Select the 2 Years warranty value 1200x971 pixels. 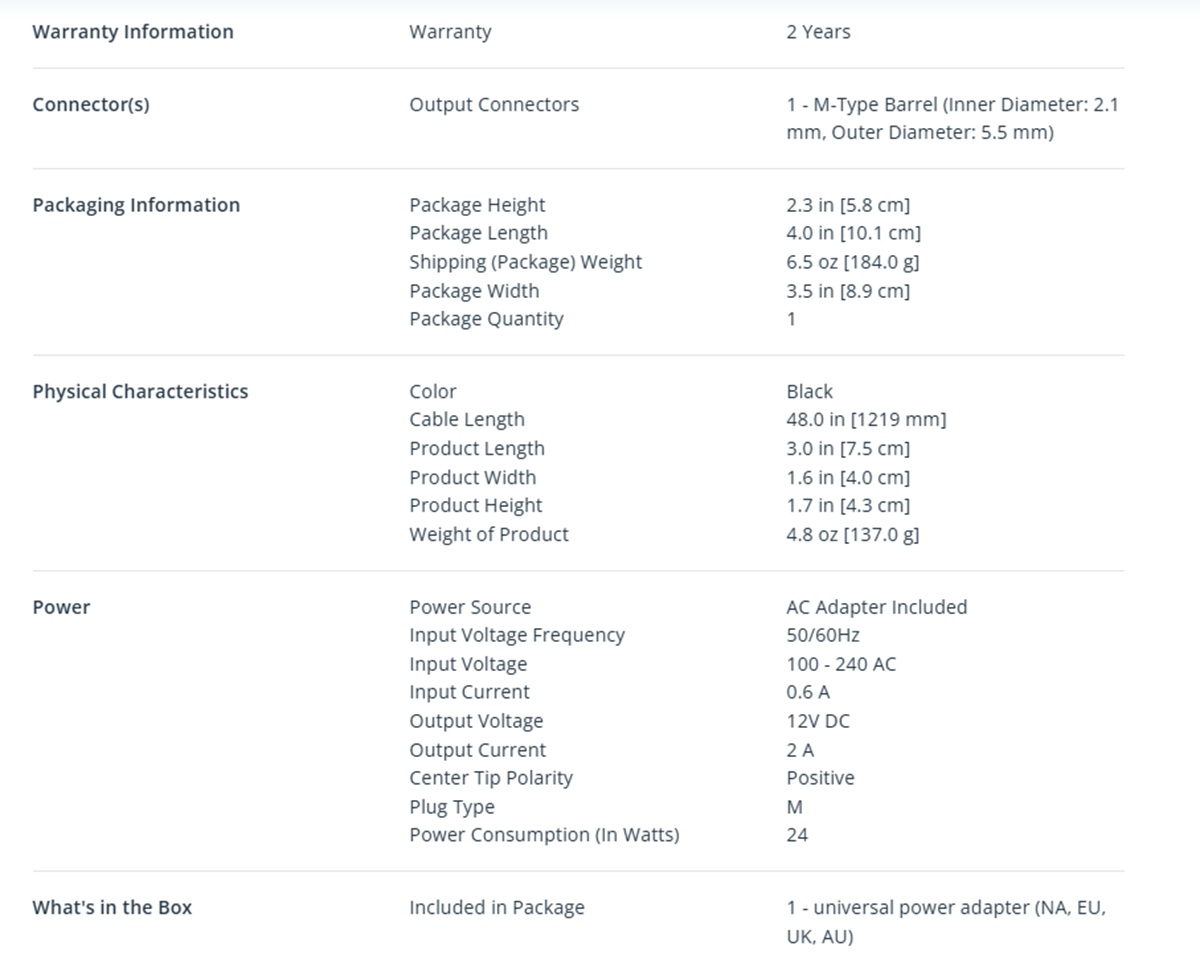(818, 32)
